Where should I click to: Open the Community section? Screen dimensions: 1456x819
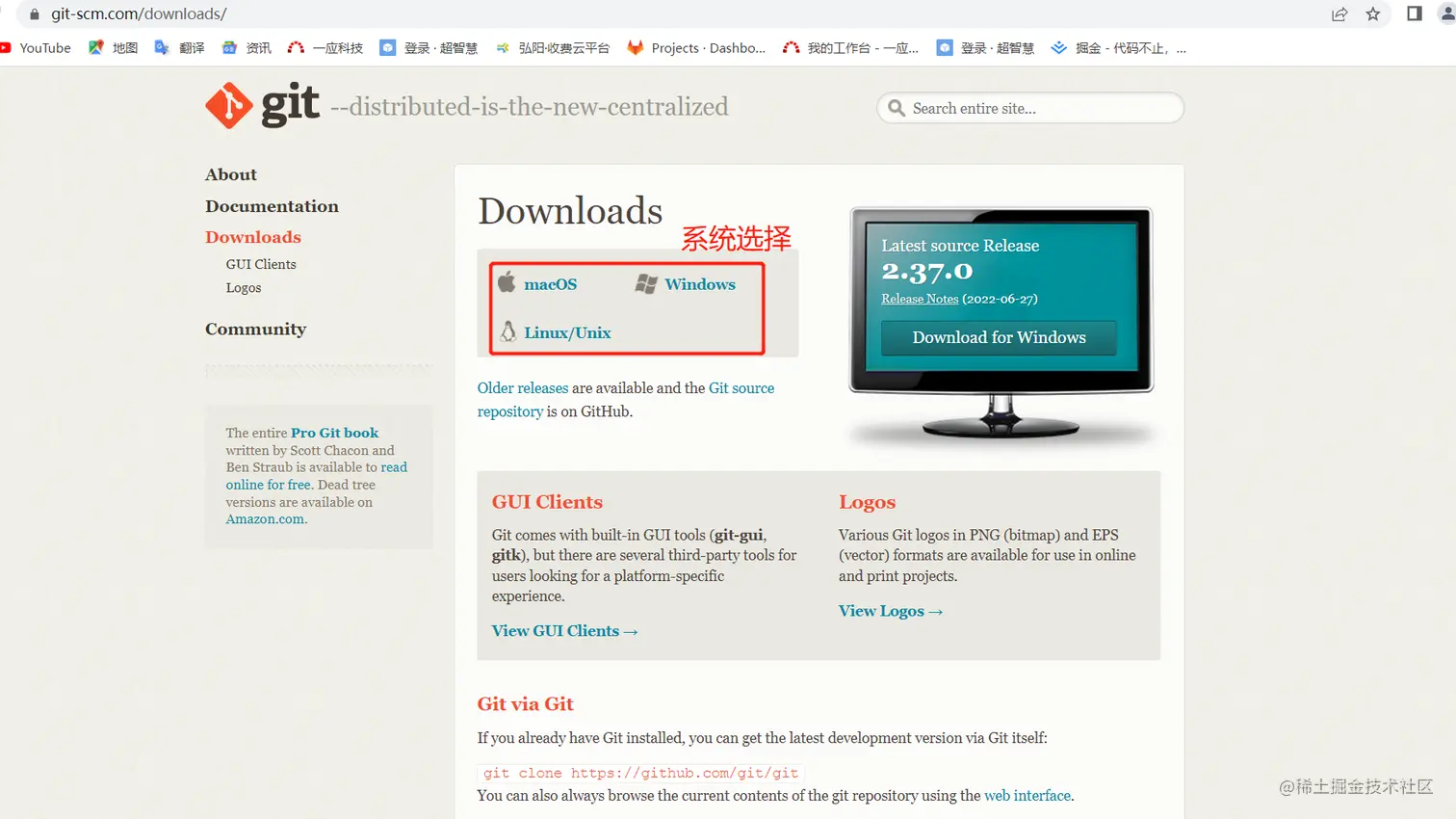tap(255, 330)
